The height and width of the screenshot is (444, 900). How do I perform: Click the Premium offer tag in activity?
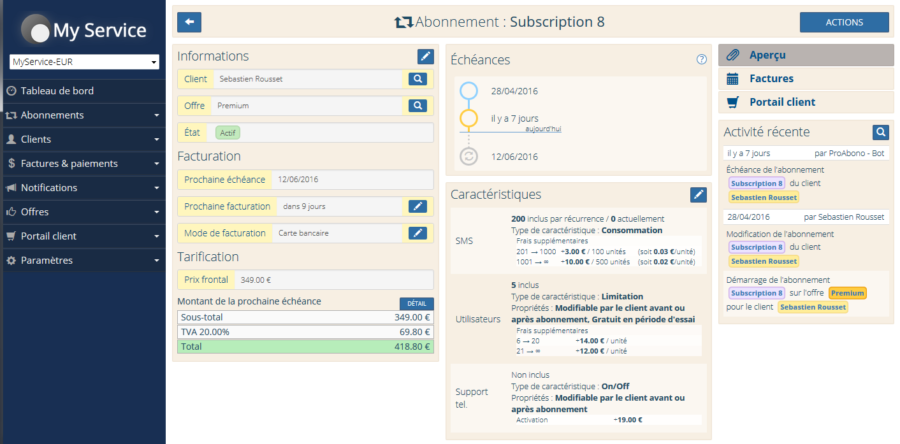coord(847,293)
